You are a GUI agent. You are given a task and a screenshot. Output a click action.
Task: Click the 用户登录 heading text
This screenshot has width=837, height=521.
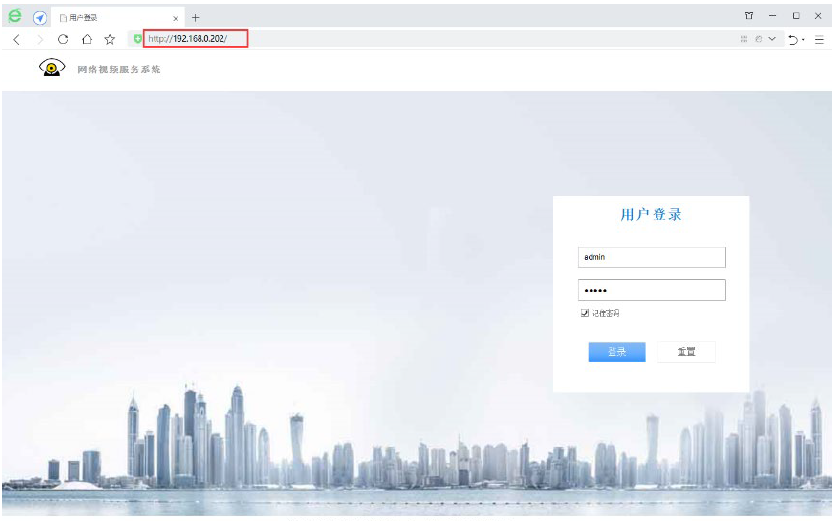click(x=651, y=215)
